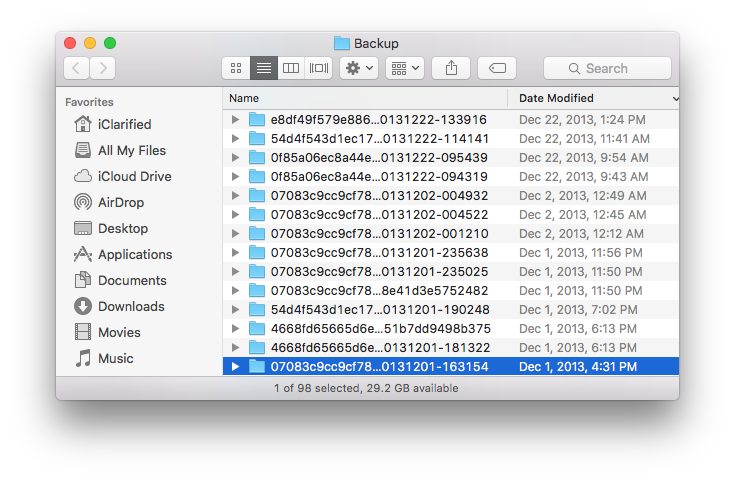Expand the selected 07083c9cc9cf78...163154 folder
The image size is (735, 480).
tap(235, 367)
